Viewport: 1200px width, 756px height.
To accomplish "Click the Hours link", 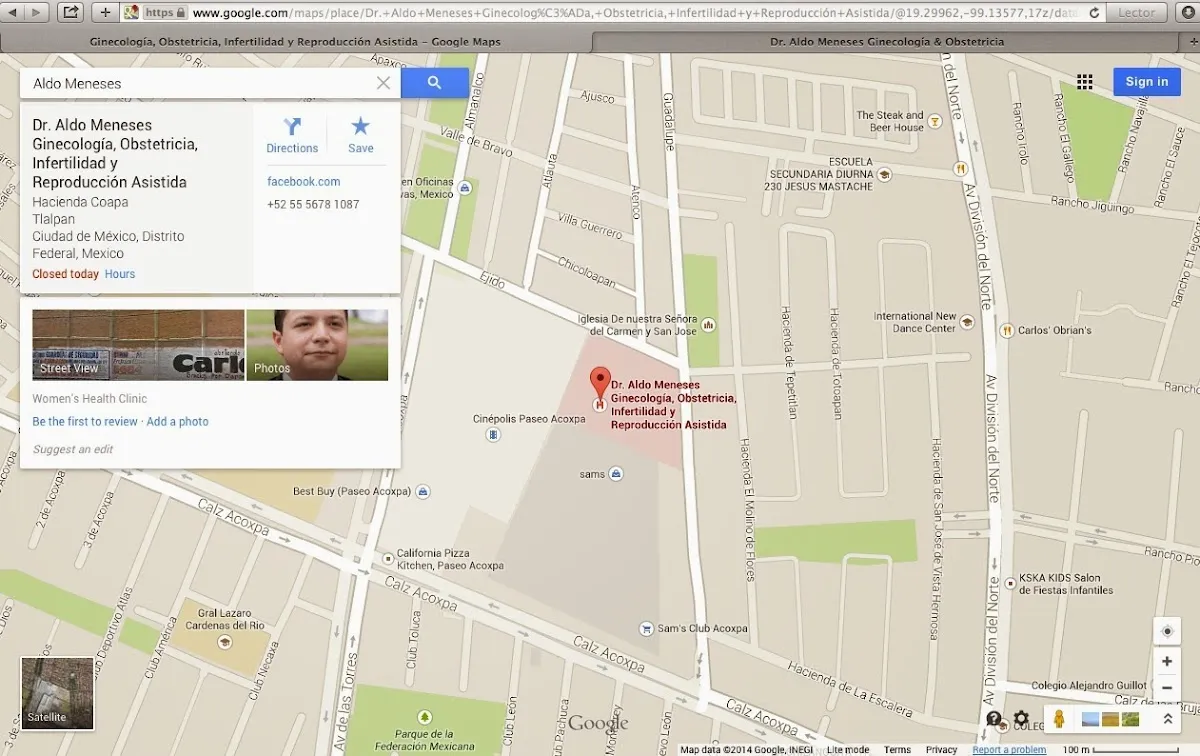I will 120,274.
